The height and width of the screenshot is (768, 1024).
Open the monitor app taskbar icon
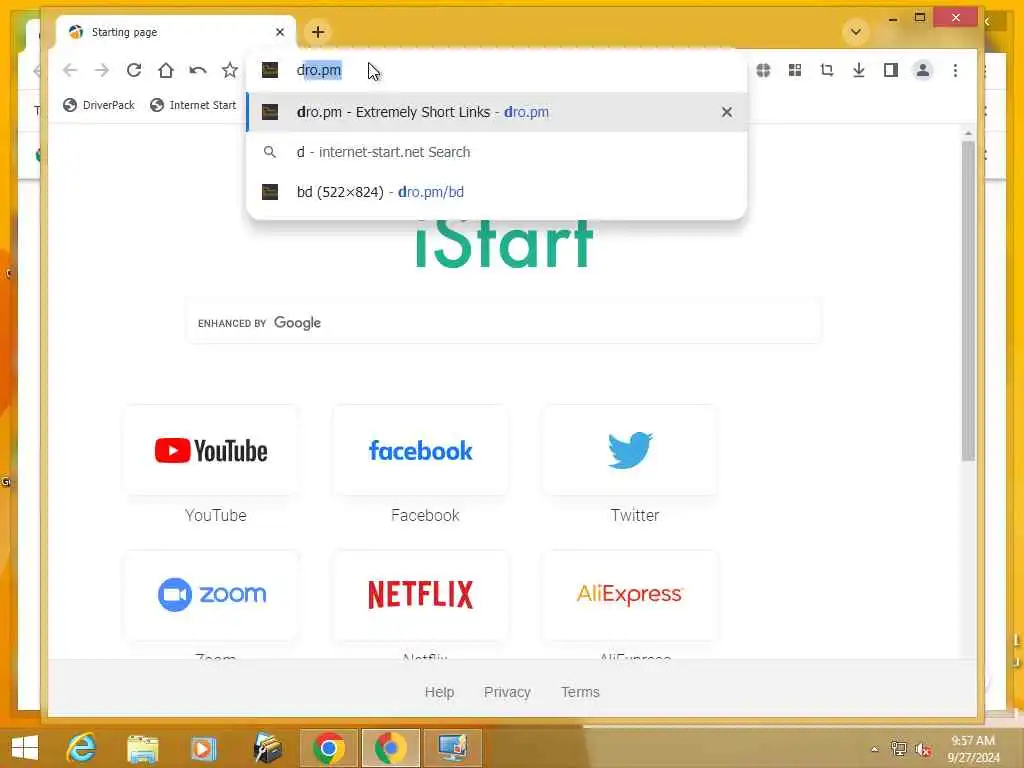pyautogui.click(x=452, y=748)
